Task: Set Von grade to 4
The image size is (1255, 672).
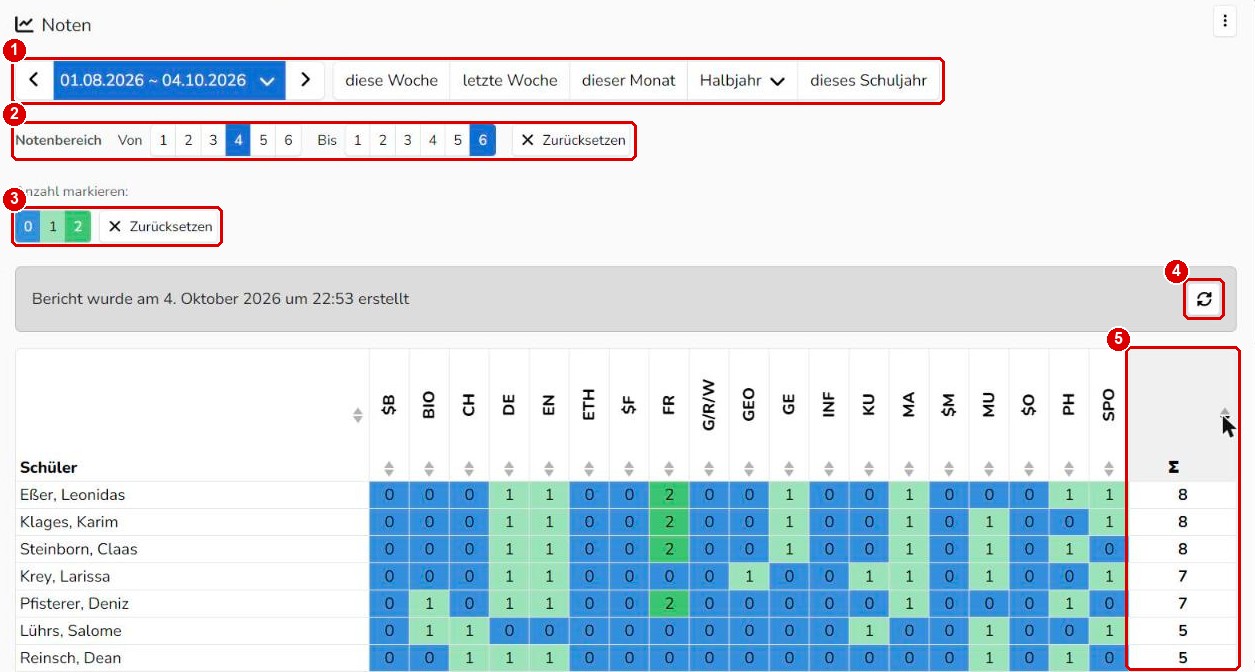Action: [238, 140]
